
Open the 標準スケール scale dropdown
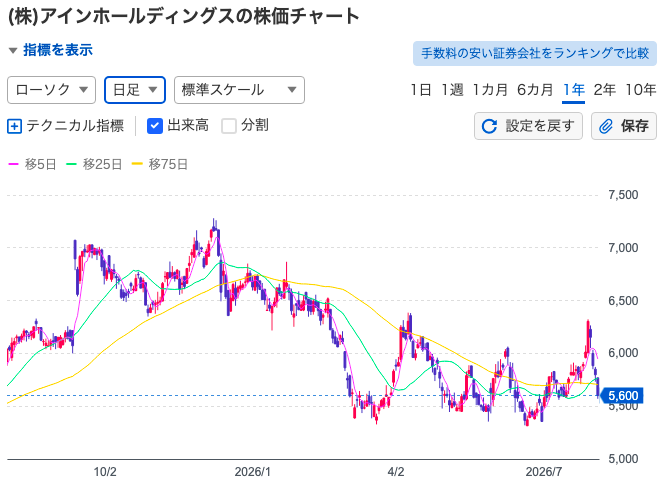coord(239,90)
